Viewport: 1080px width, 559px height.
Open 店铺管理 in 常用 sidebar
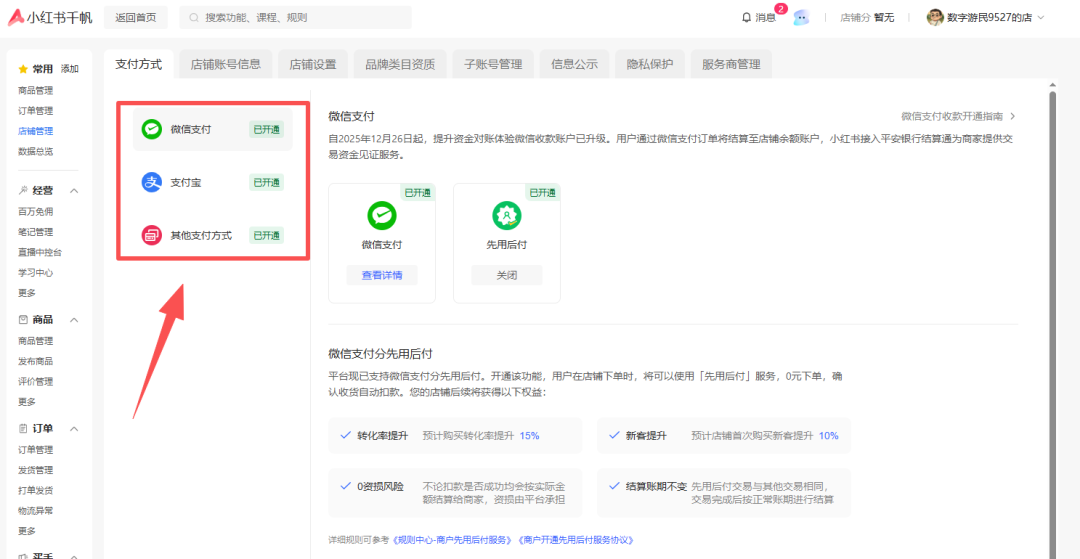point(36,131)
